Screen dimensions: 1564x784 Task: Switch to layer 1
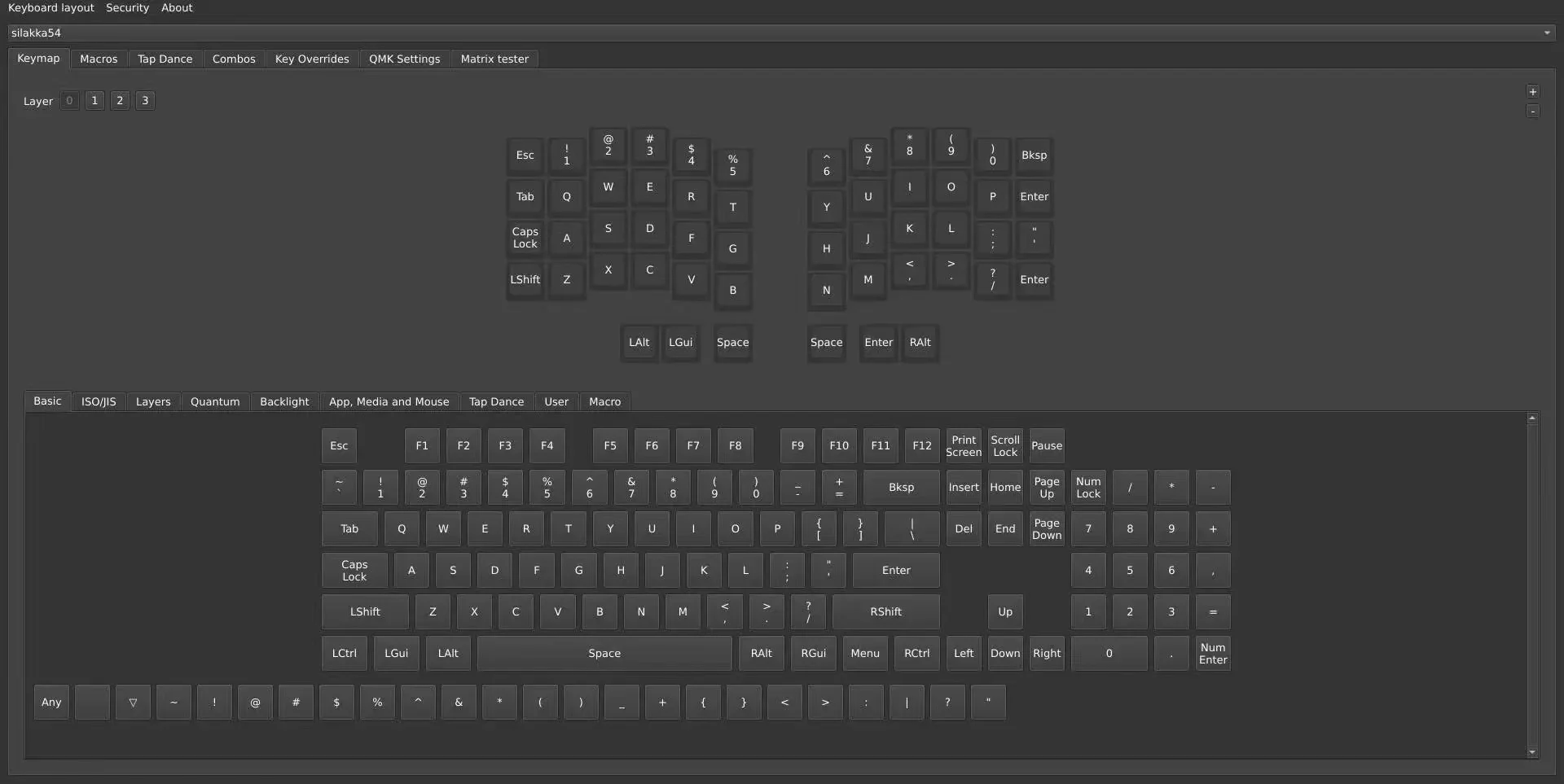coord(94,100)
